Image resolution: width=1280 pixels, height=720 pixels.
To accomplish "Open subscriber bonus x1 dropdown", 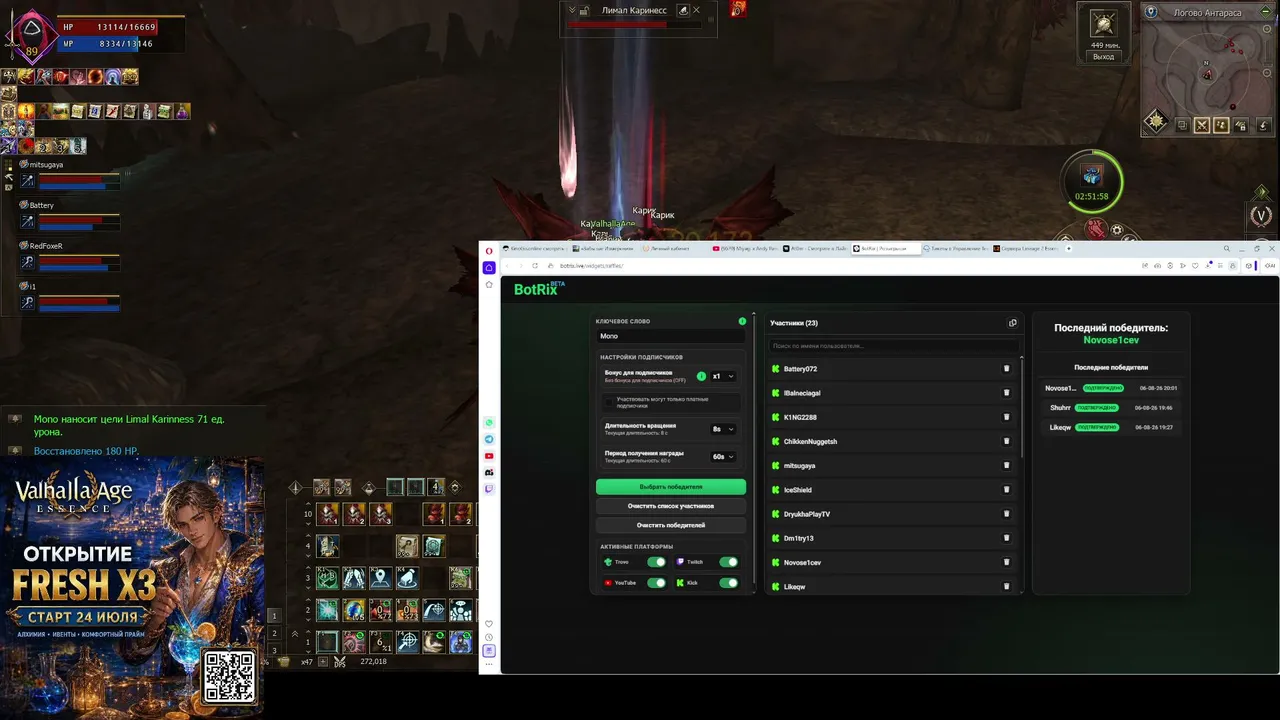I will (723, 376).
